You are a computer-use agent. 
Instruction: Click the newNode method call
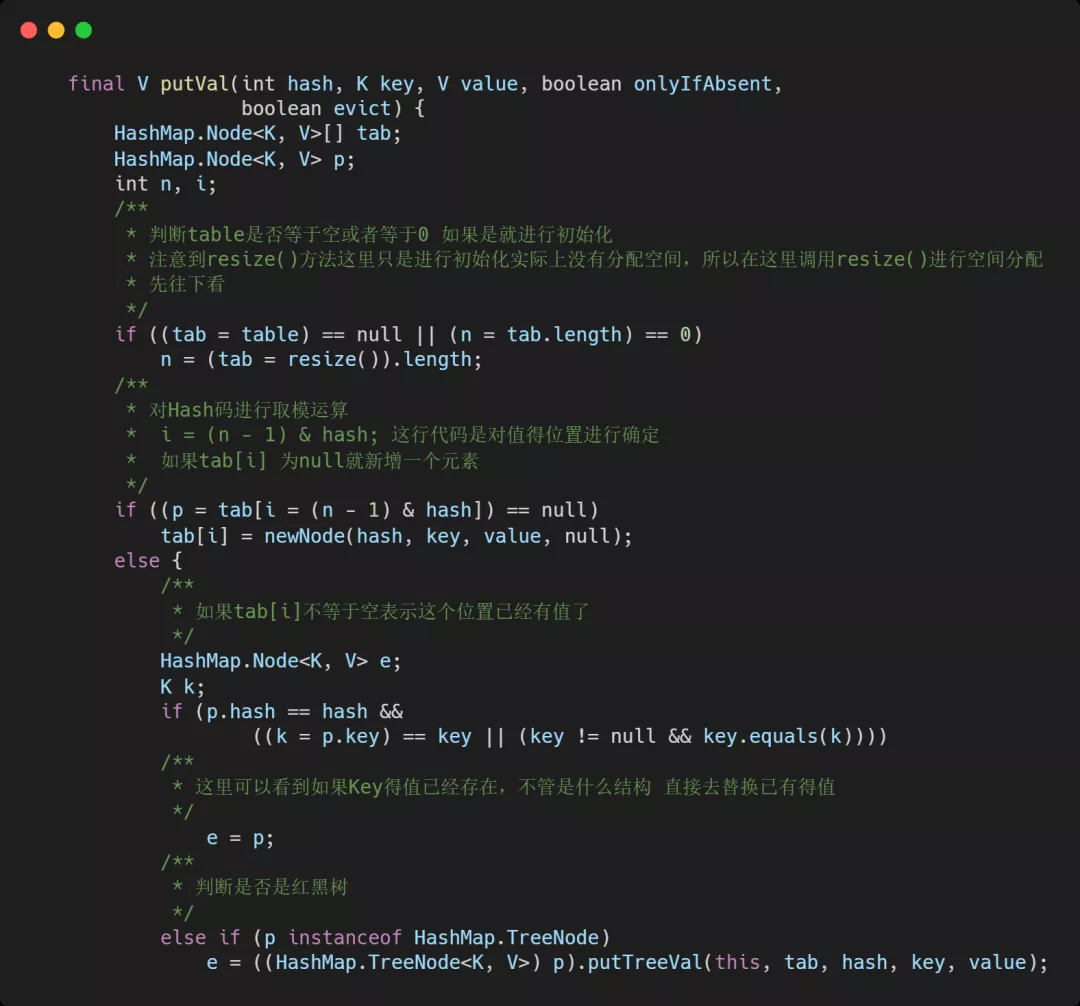[x=305, y=536]
